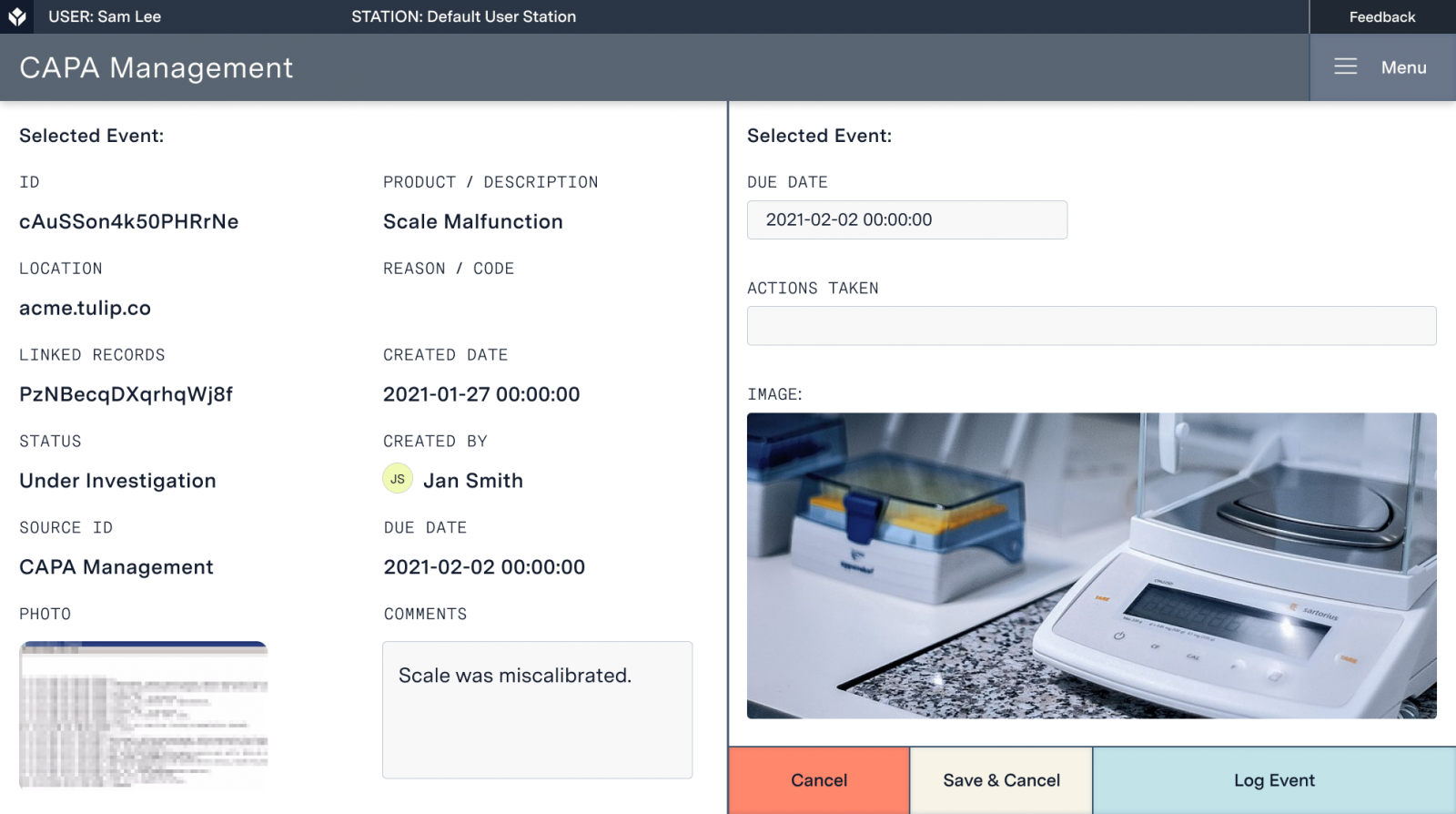Click the USER: Sam Lee label
The width and height of the screenshot is (1456, 814).
[105, 16]
